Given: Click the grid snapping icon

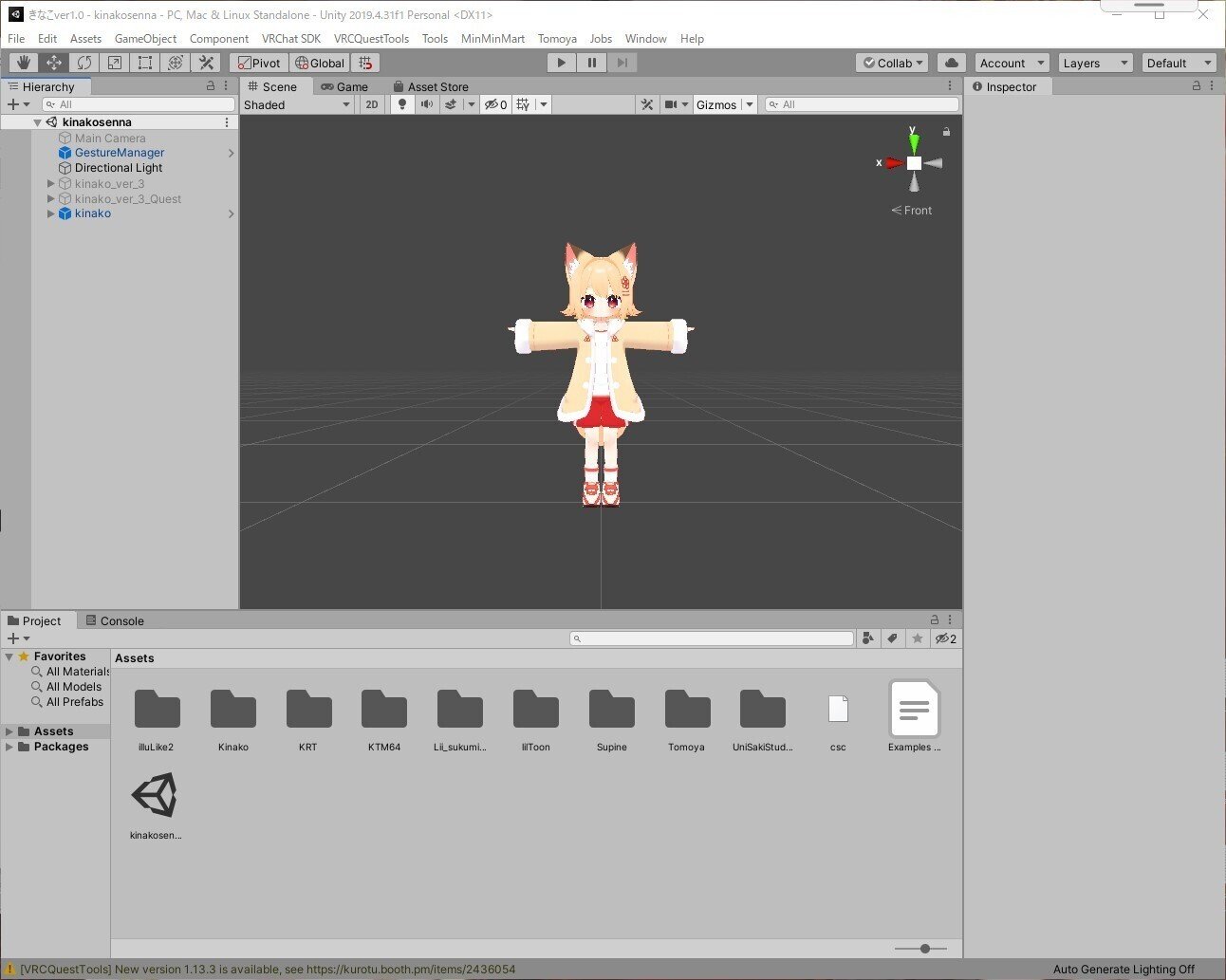Looking at the screenshot, I should [x=365, y=63].
